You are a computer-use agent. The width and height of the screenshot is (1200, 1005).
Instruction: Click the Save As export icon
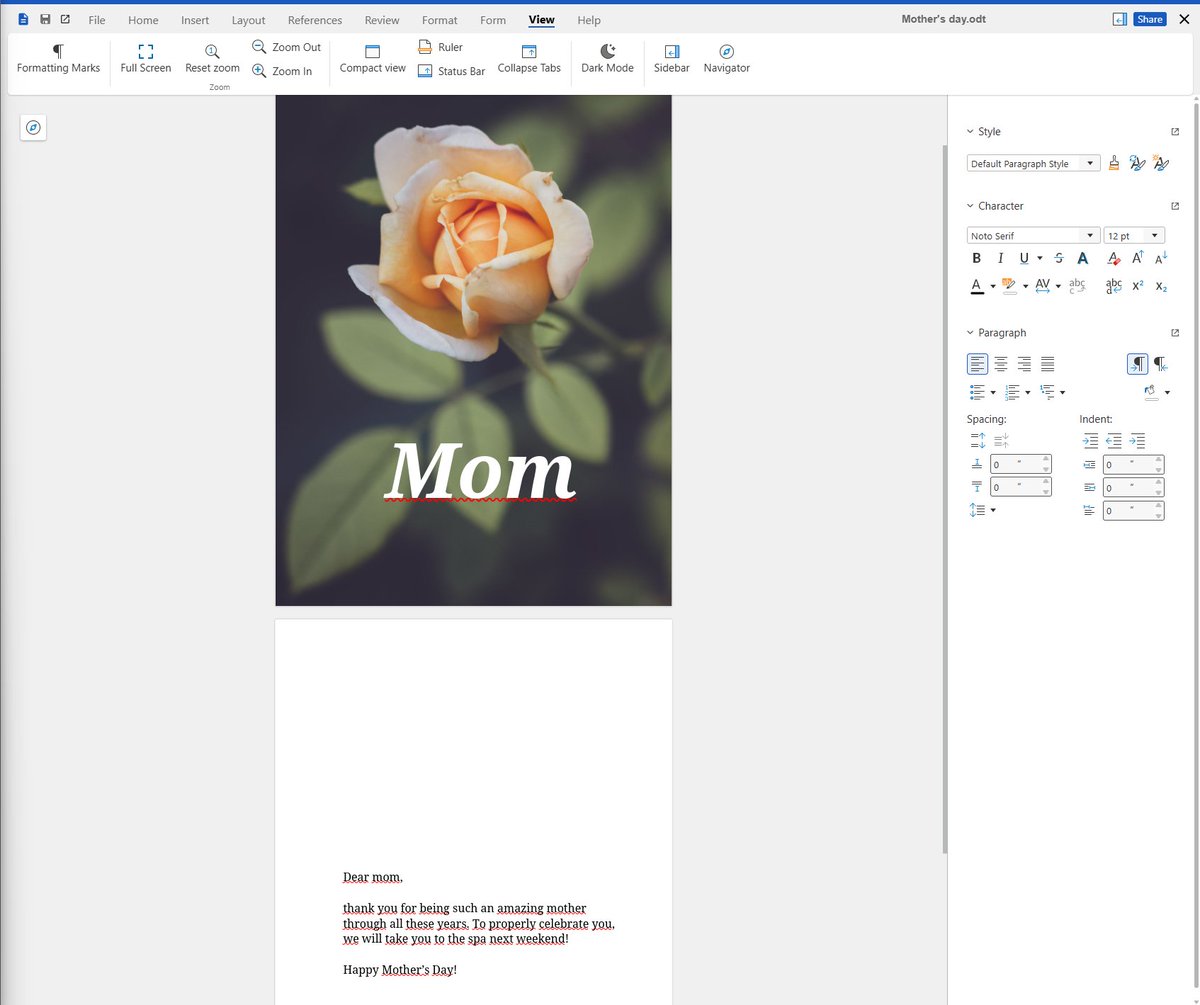[66, 19]
